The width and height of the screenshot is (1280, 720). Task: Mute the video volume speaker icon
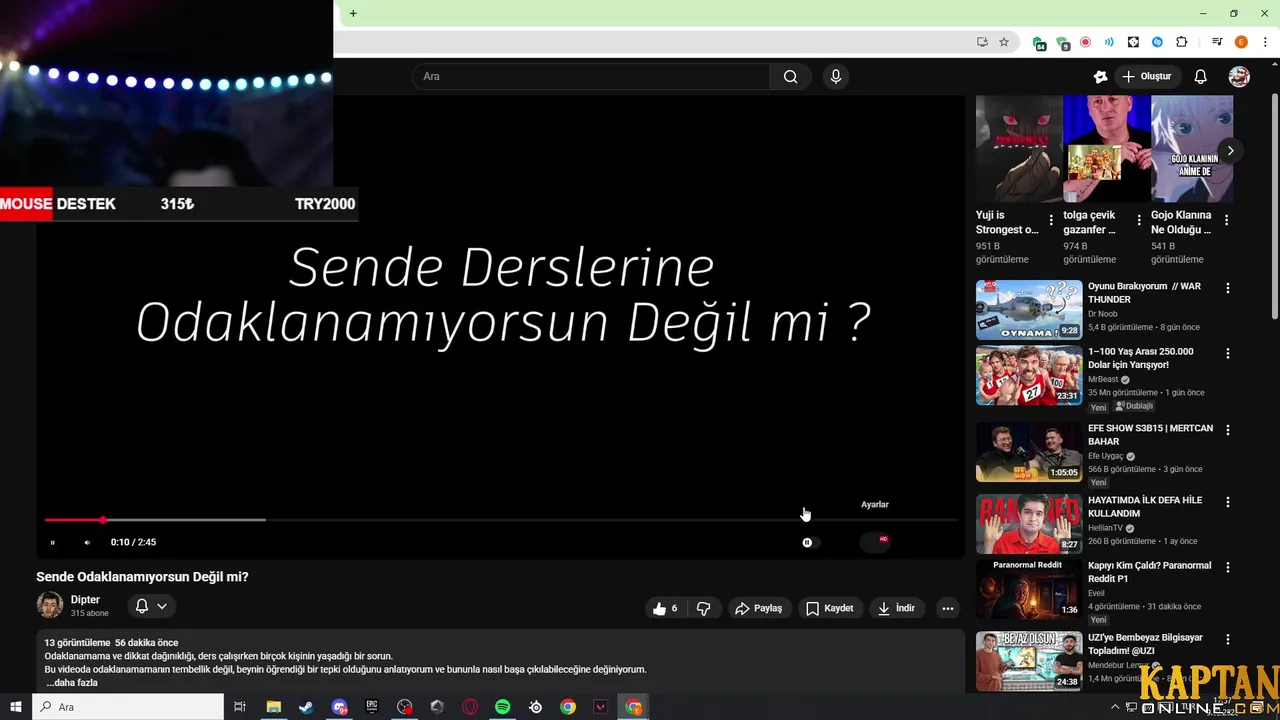coord(87,542)
